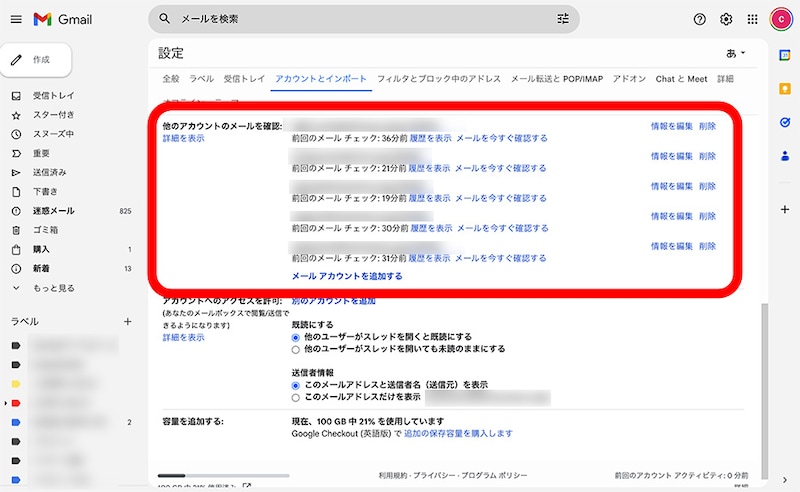
Task: Open Google Keep side panel icon
Action: click(x=785, y=89)
